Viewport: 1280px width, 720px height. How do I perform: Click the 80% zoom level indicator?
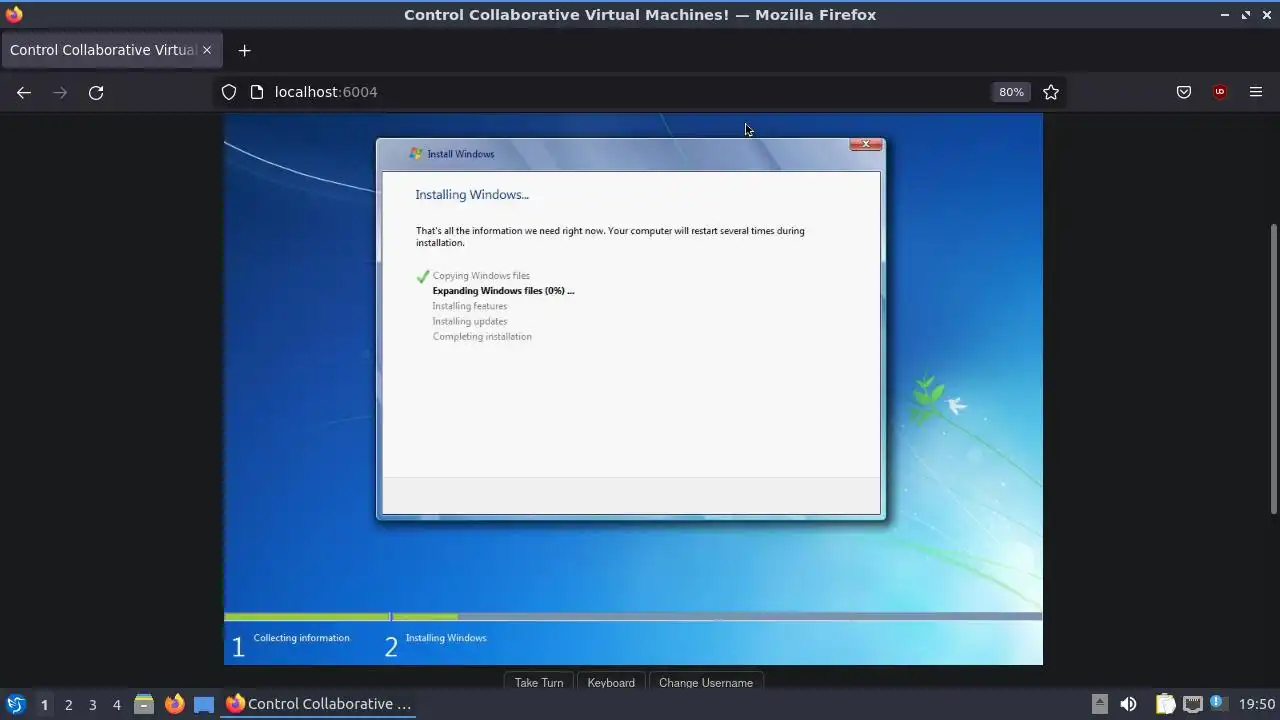coord(1011,92)
